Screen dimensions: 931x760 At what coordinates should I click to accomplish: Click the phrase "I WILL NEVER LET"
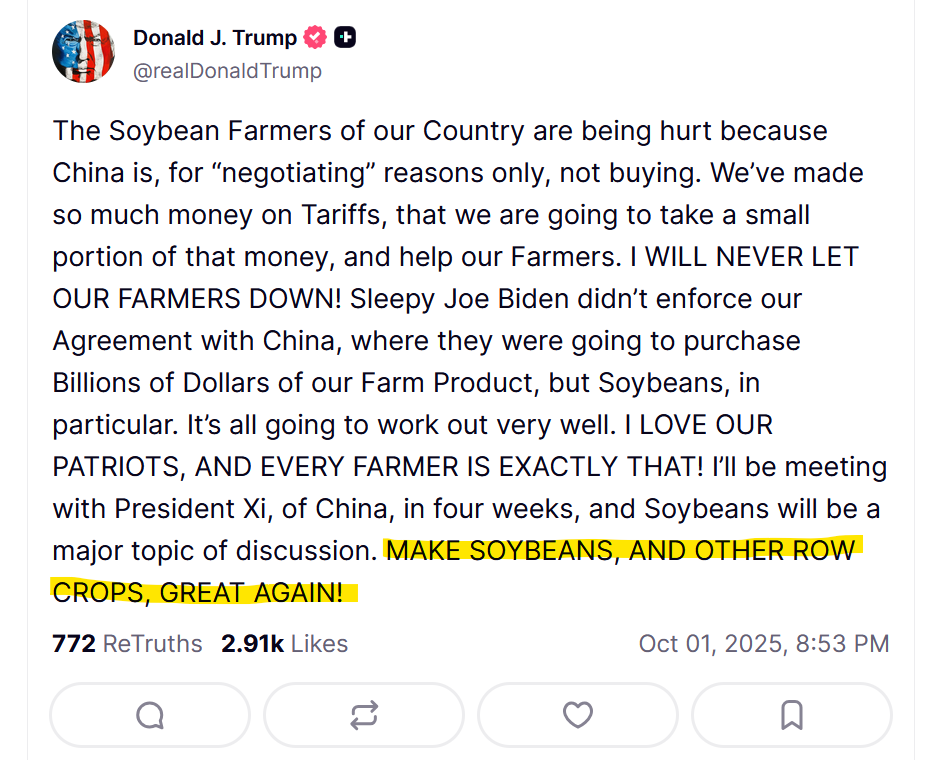click(751, 256)
